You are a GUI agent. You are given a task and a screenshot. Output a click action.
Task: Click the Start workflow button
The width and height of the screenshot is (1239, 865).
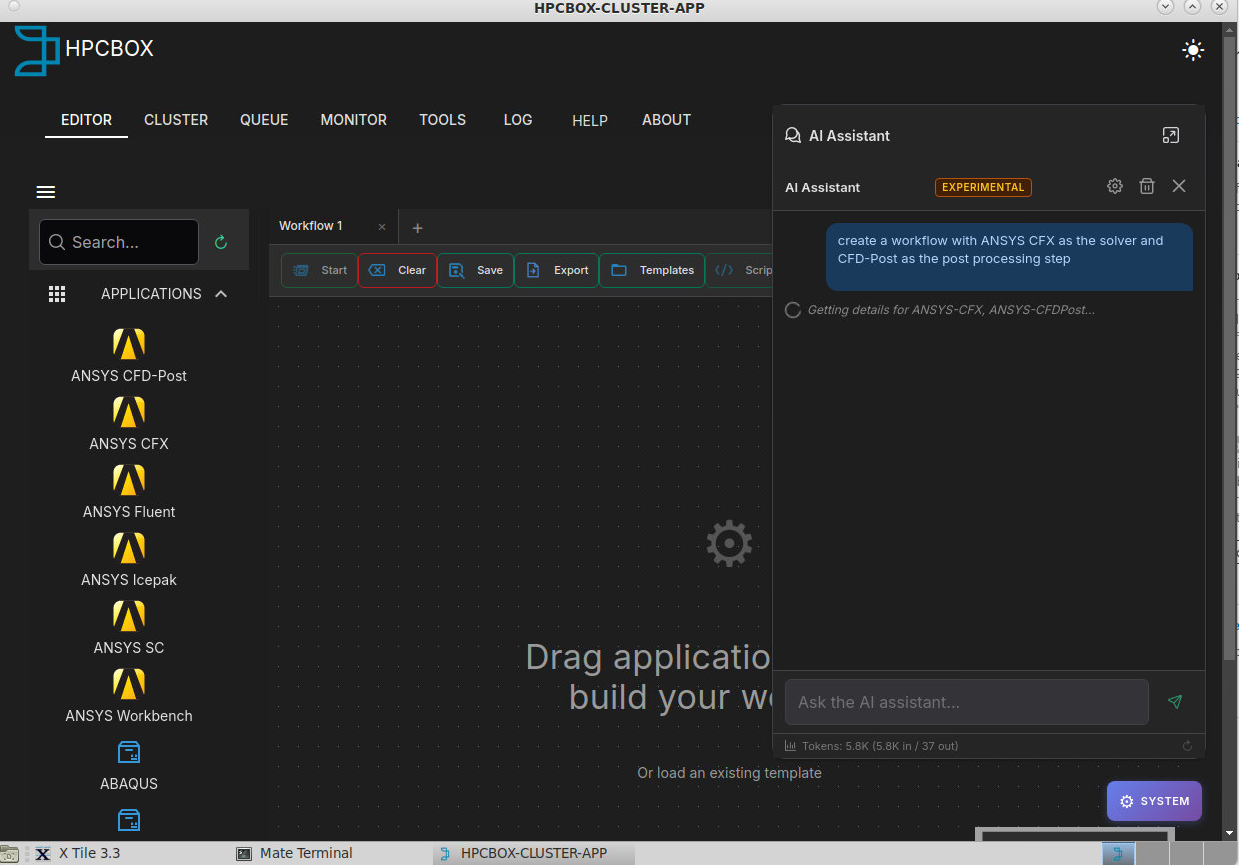point(320,270)
